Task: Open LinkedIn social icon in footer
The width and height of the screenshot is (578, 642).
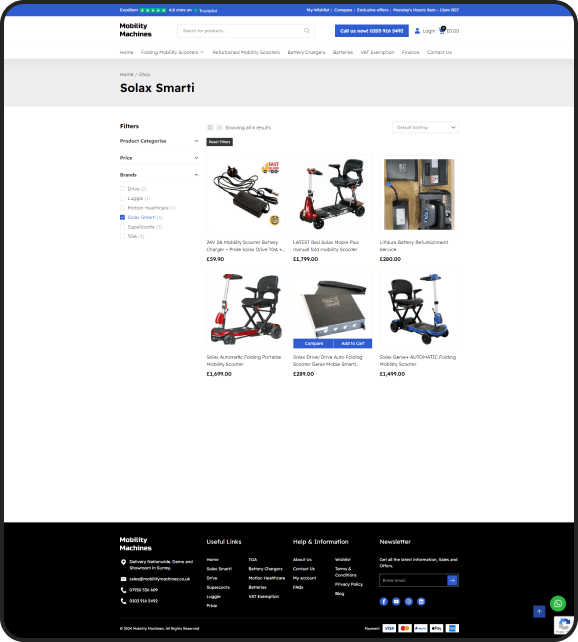Action: click(x=421, y=601)
